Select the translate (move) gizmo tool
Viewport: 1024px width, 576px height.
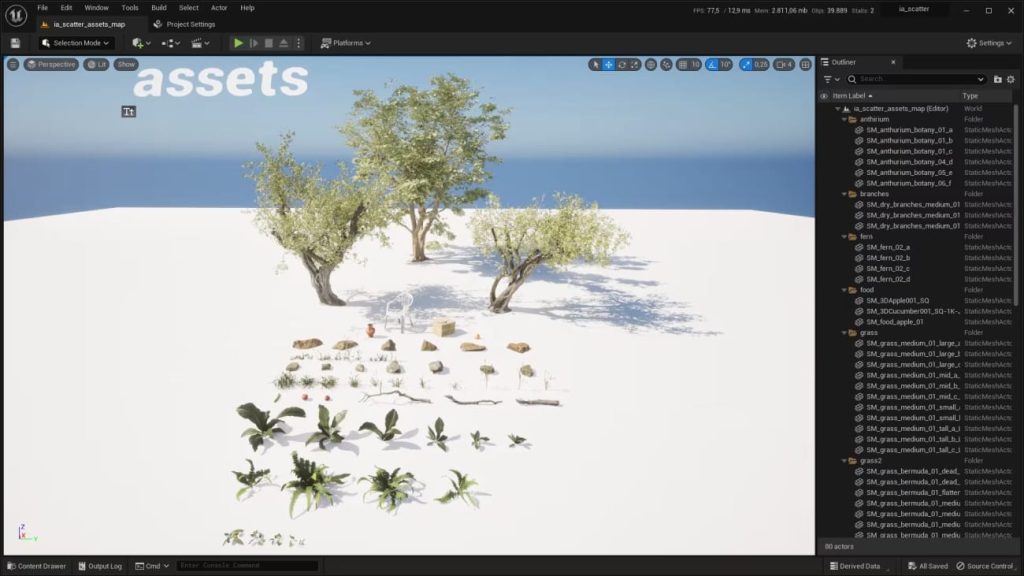point(609,64)
